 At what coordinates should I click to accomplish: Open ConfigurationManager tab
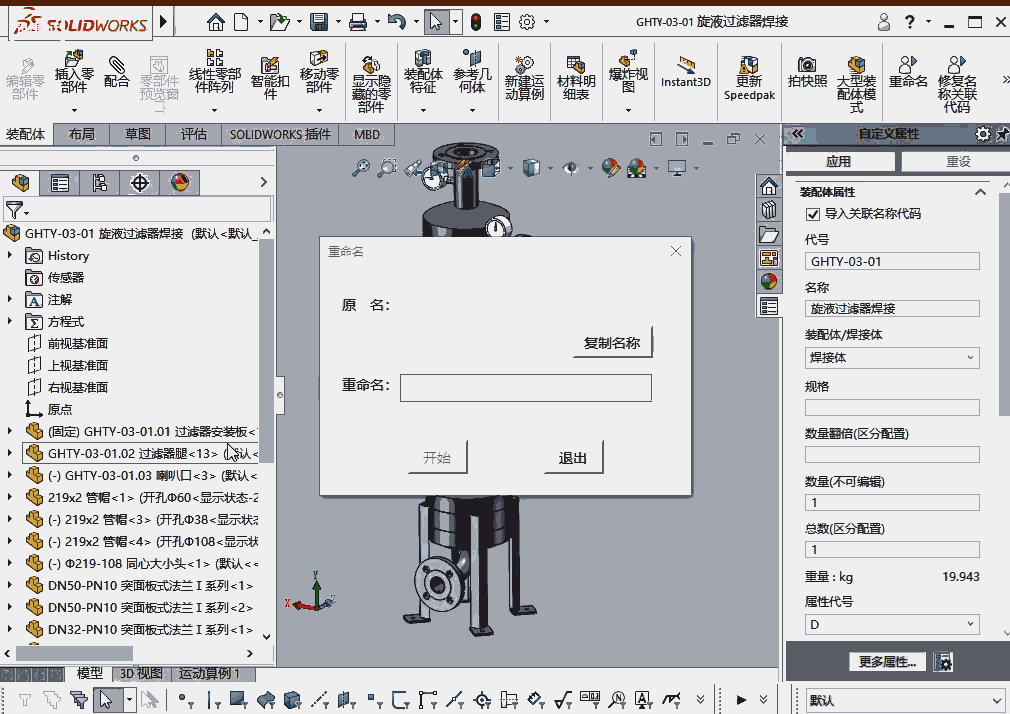pyautogui.click(x=99, y=183)
